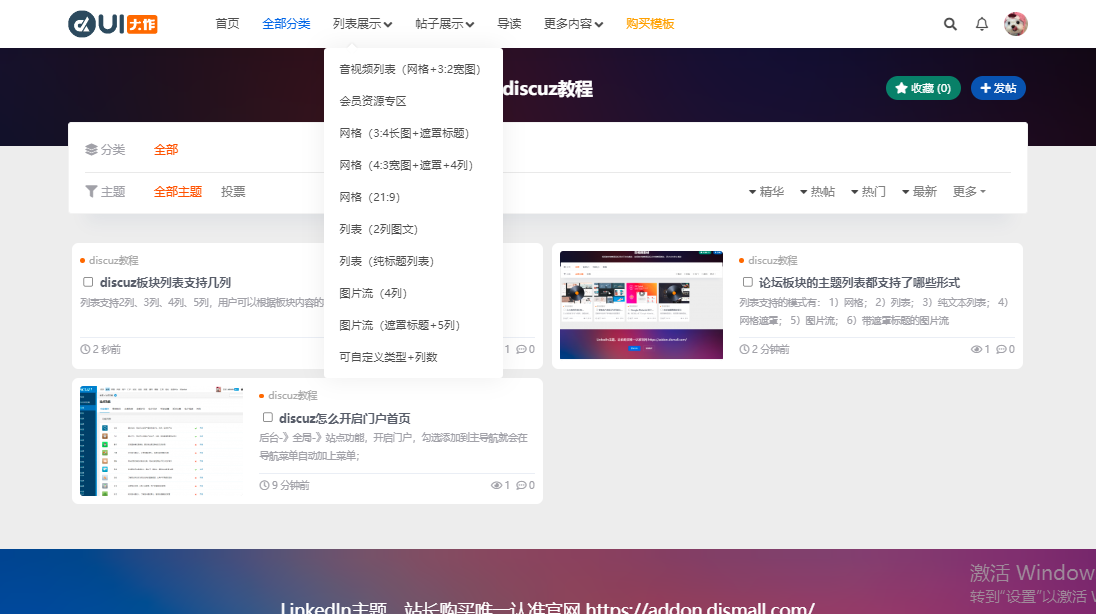Select checkbox next to discuz怎么开启门户首页
Screen dimensions: 1096x614
[x=268, y=418]
